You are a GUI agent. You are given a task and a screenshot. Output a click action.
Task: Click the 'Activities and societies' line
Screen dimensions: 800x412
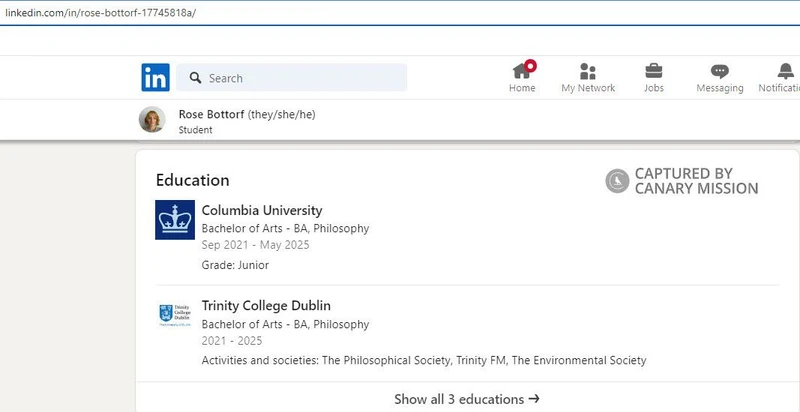click(424, 360)
